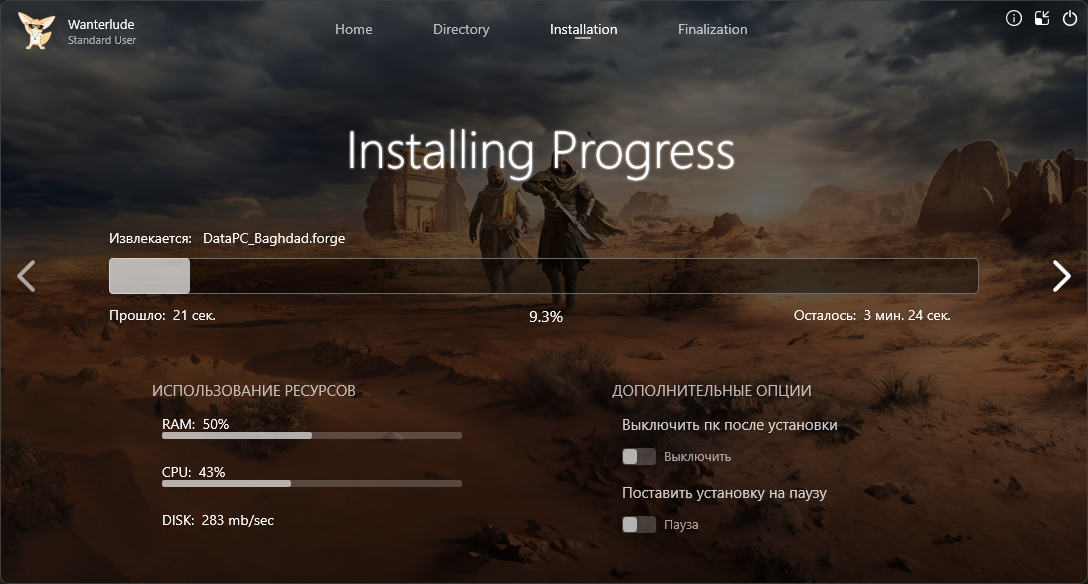Click the fennec fox avatar logo
The height and width of the screenshot is (584, 1088).
coord(37,31)
